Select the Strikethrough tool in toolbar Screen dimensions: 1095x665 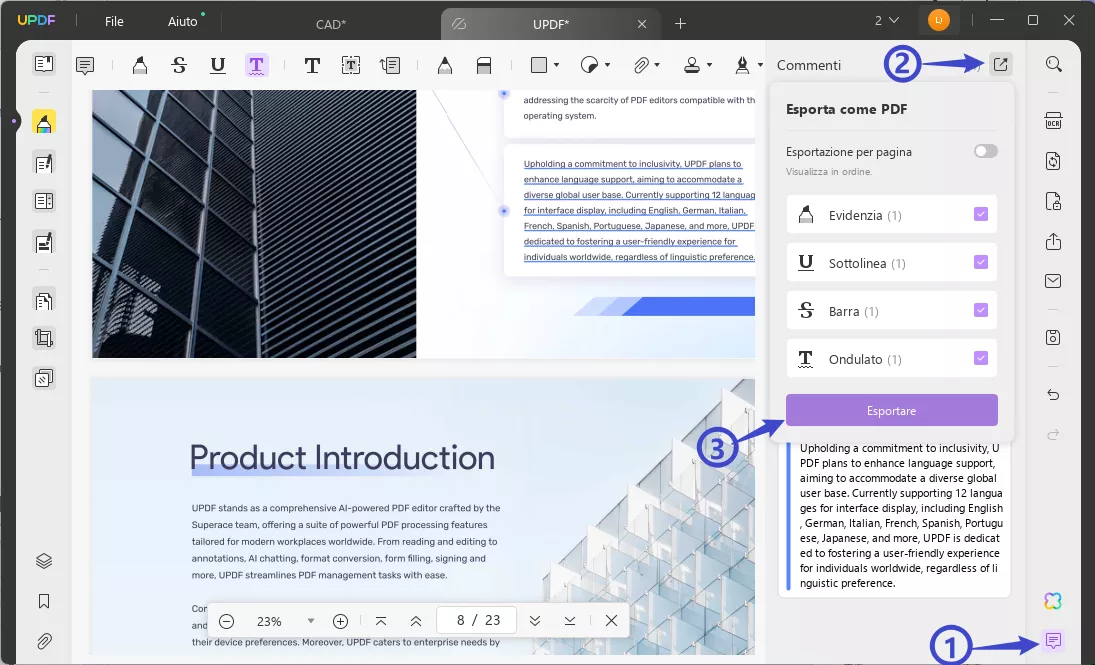pyautogui.click(x=179, y=66)
